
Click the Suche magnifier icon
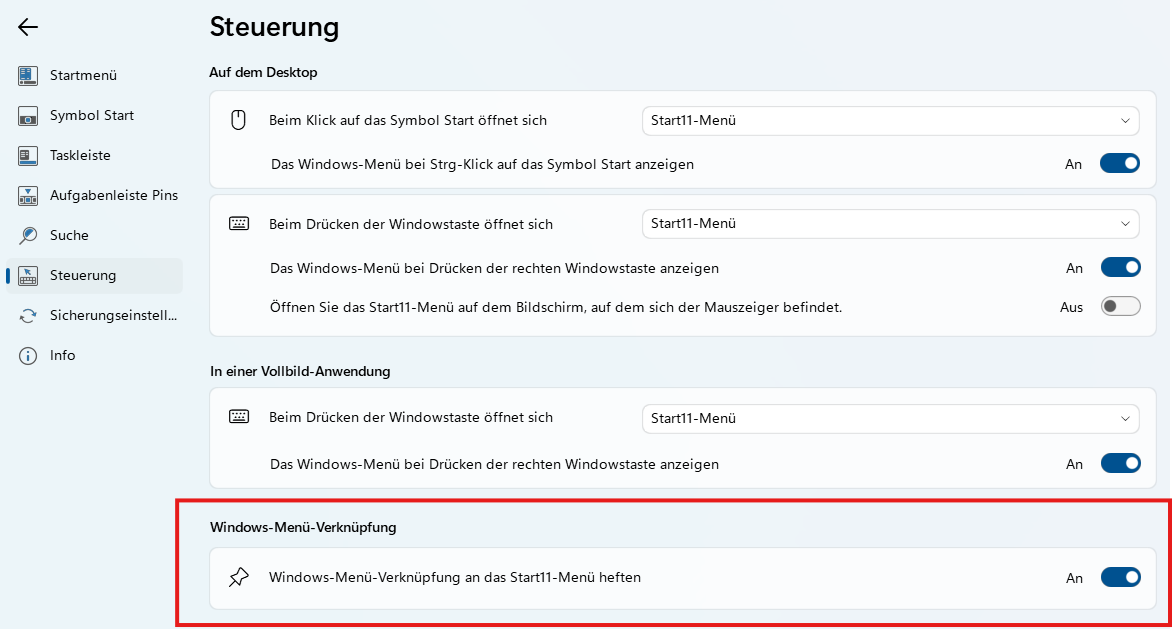28,236
